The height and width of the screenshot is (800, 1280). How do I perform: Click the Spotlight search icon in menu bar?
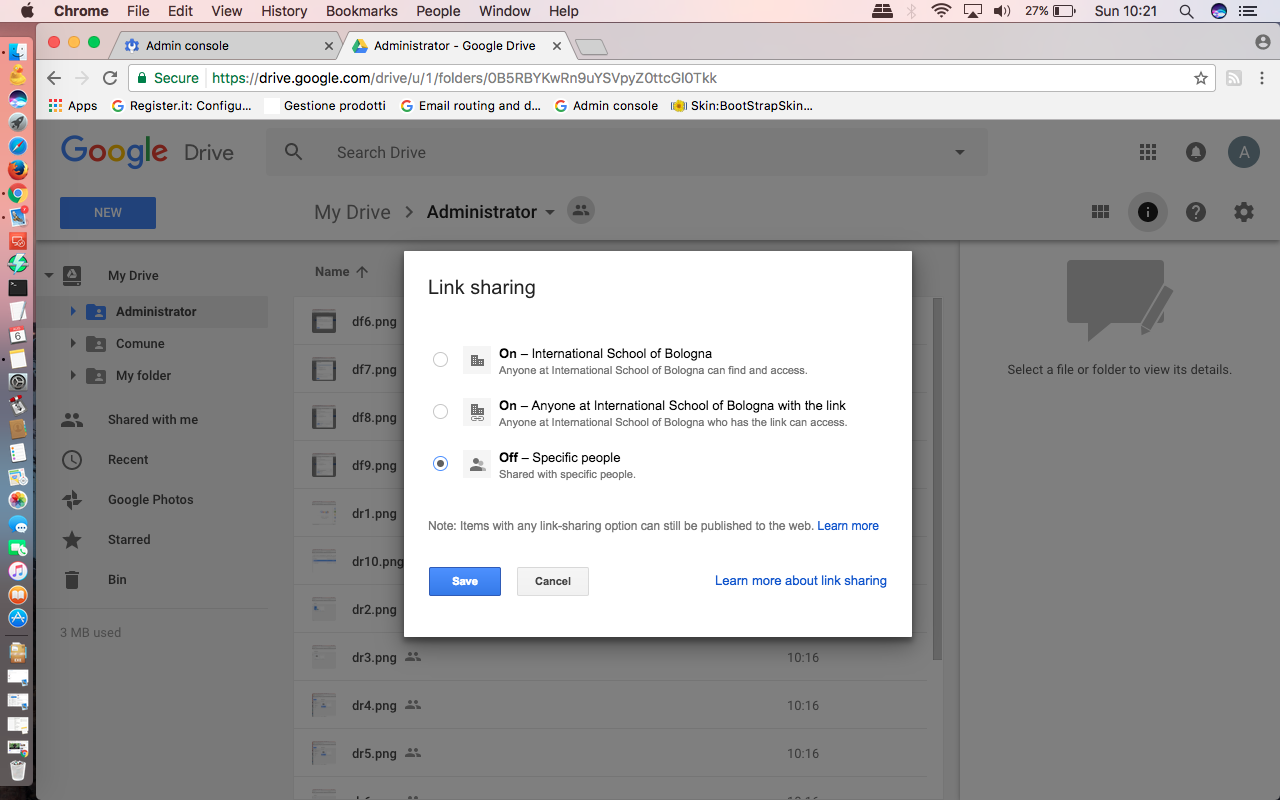[1186, 11]
